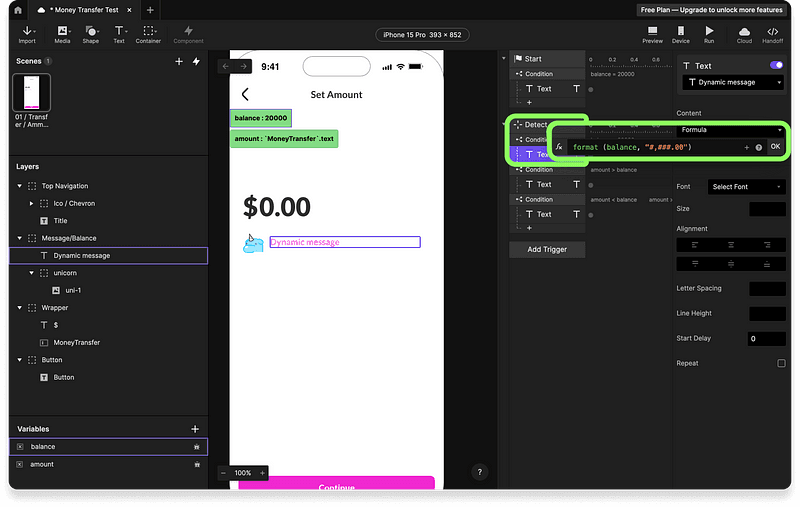Click the formula help circle icon
Viewport: 800px width, 507px height.
[759, 147]
